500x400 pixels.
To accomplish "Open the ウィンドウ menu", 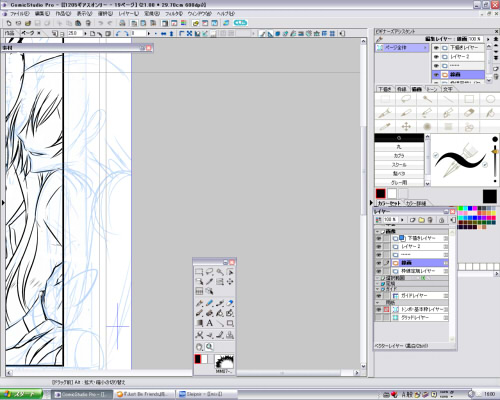I will tap(199, 14).
